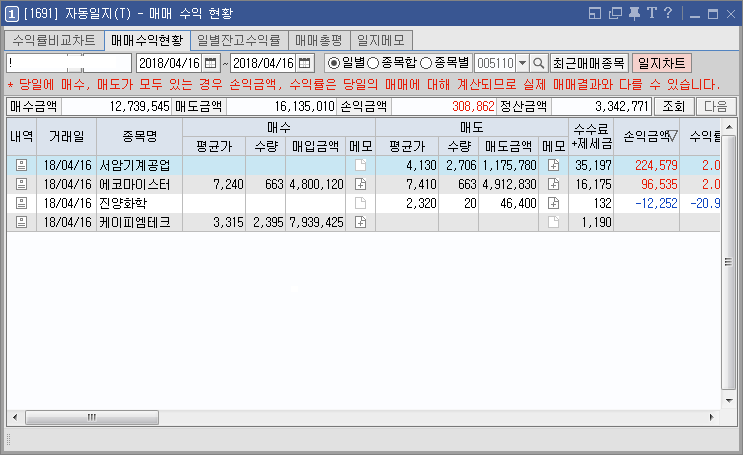Select the 에코마이스터 stock name cell

point(139,184)
